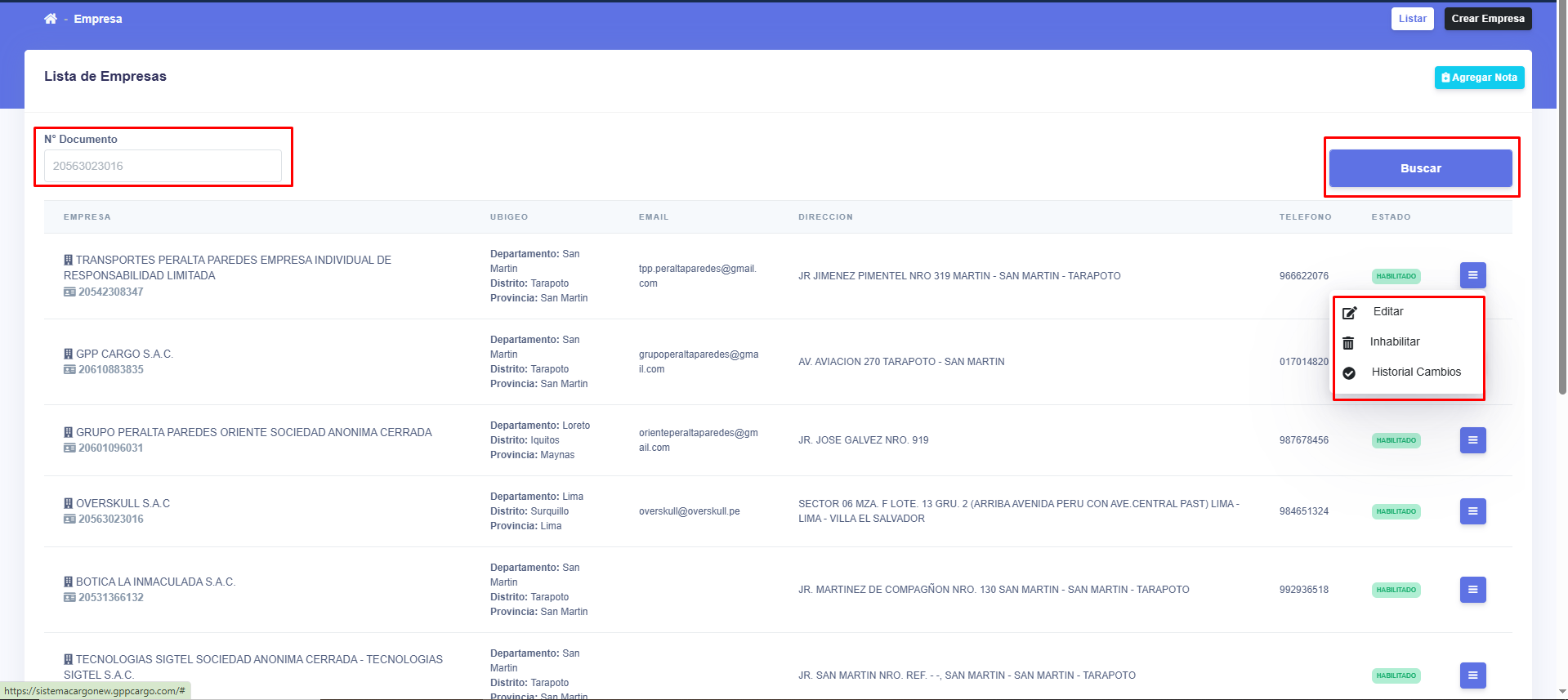Focus the N° Documento input field
1568x700 pixels.
click(x=163, y=166)
